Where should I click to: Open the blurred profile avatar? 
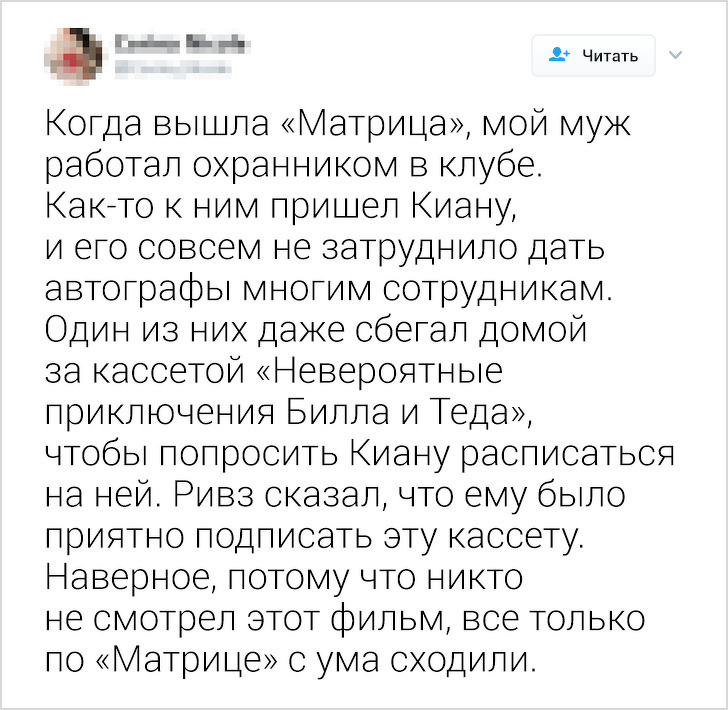[x=71, y=56]
